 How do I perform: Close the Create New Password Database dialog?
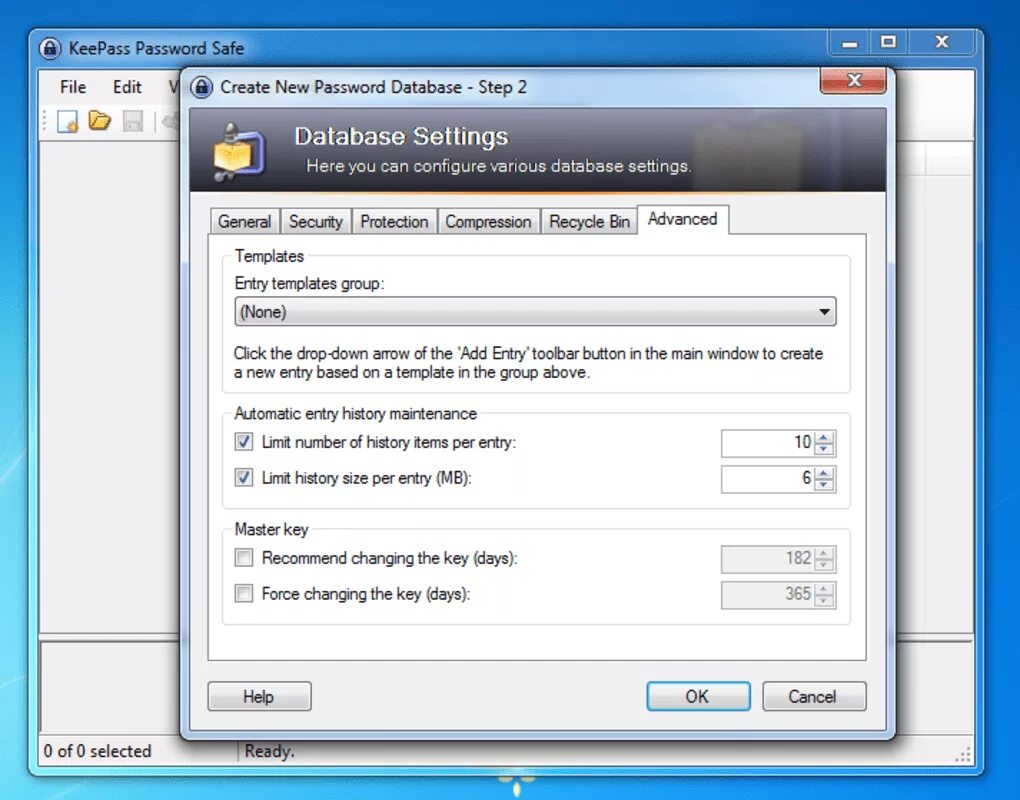(853, 81)
